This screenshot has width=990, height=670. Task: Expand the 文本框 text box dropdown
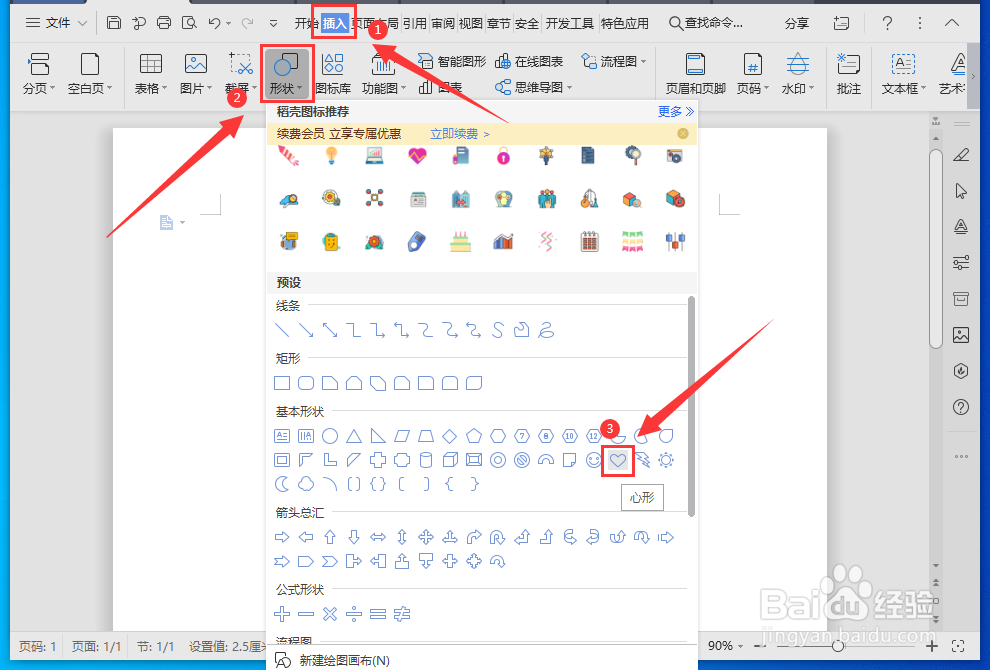(923, 88)
